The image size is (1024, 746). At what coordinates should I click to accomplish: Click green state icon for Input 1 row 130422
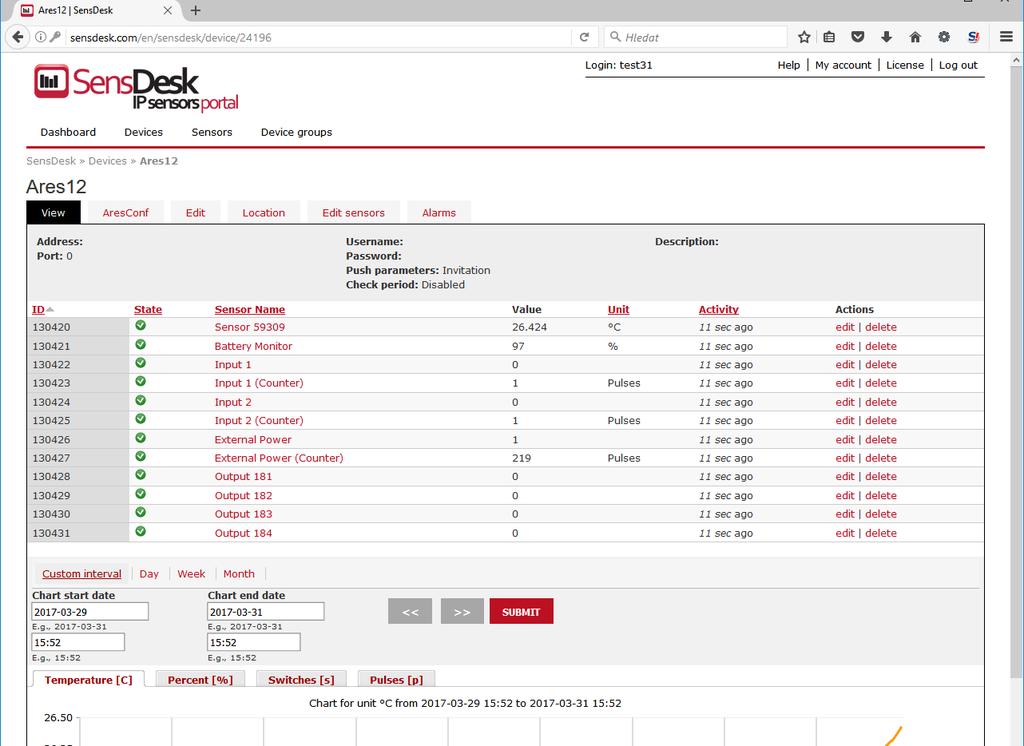point(140,363)
